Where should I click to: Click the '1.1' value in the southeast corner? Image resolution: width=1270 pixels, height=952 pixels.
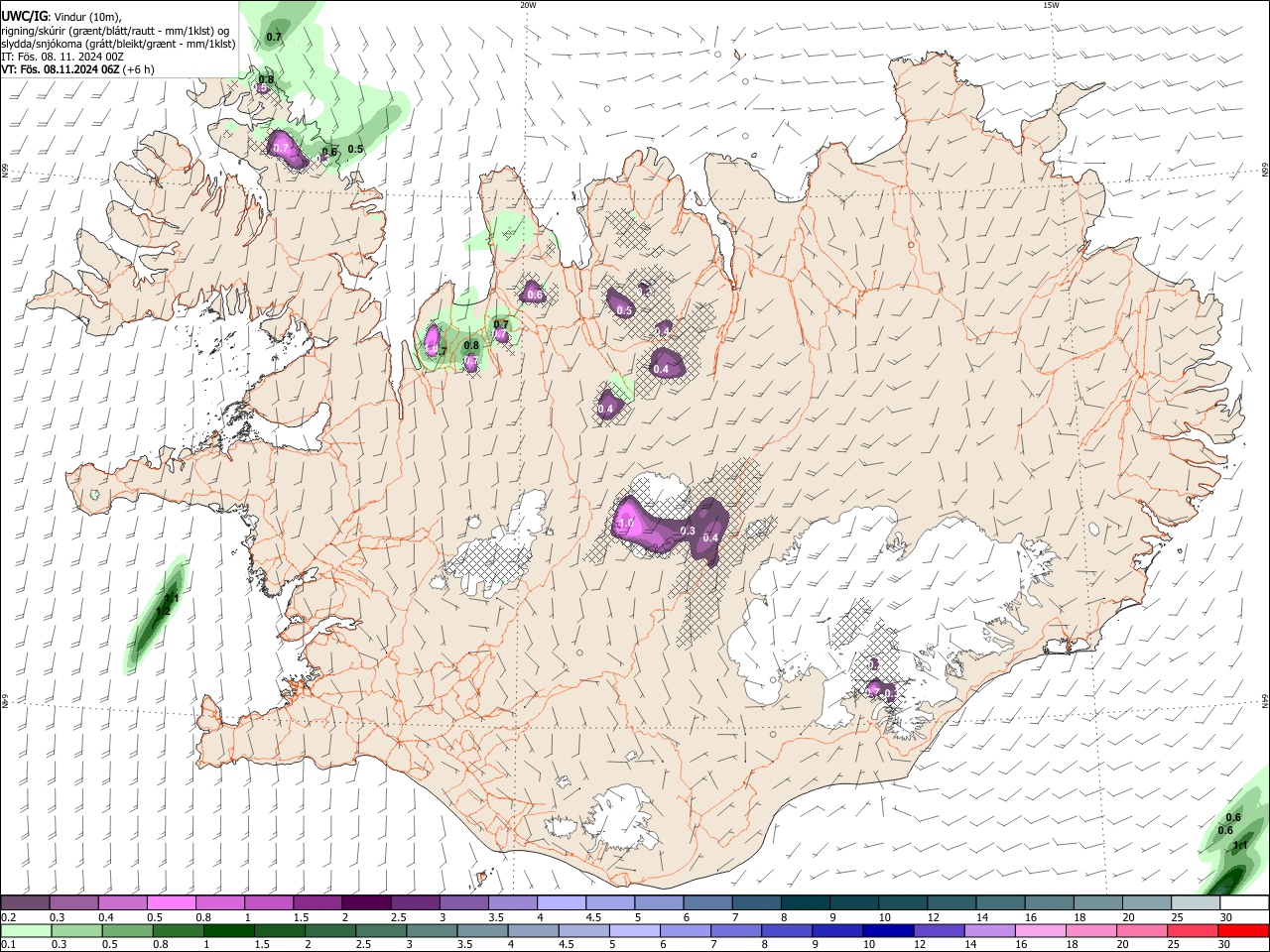click(x=1239, y=846)
